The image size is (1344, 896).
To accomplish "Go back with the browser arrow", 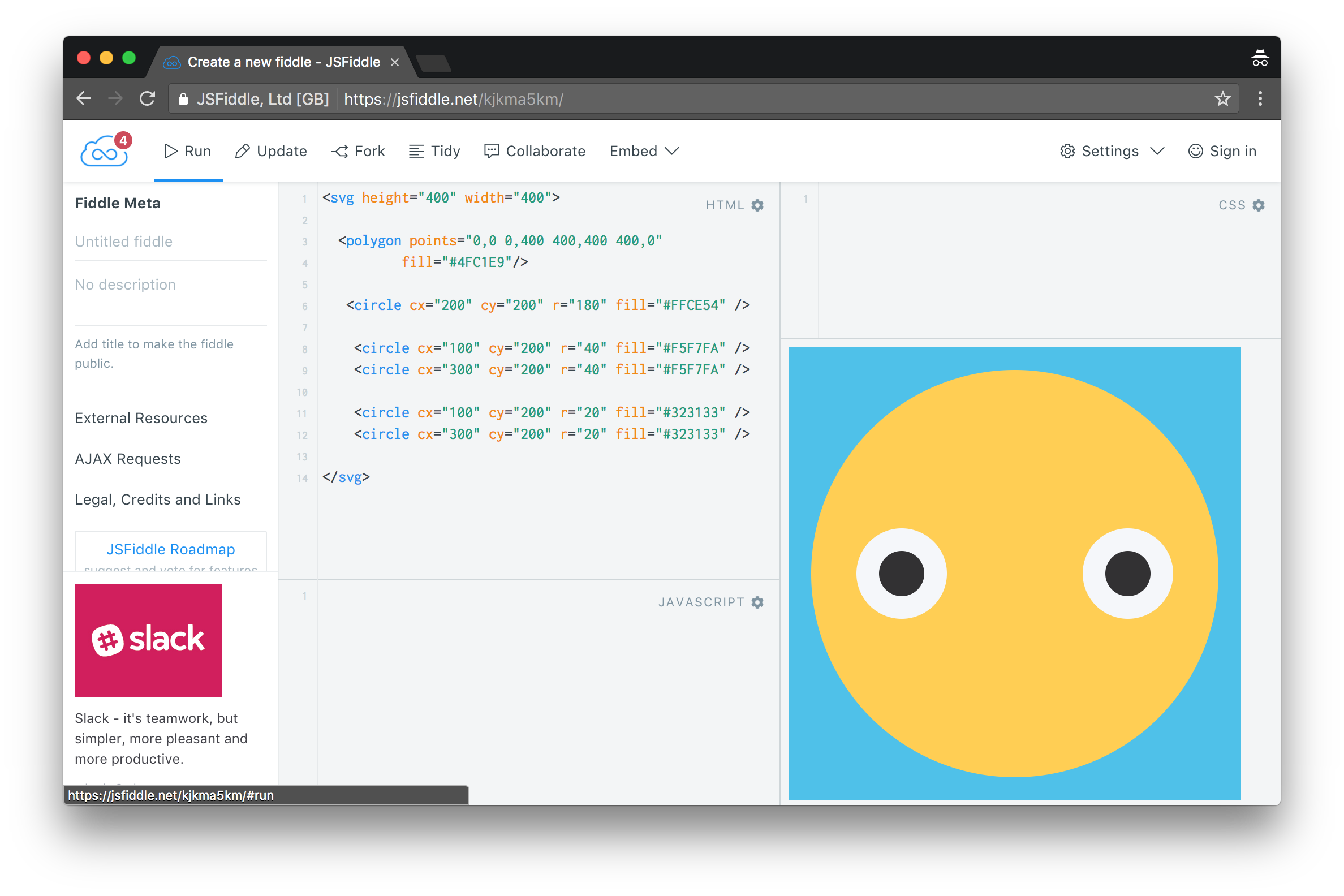I will (x=84, y=99).
